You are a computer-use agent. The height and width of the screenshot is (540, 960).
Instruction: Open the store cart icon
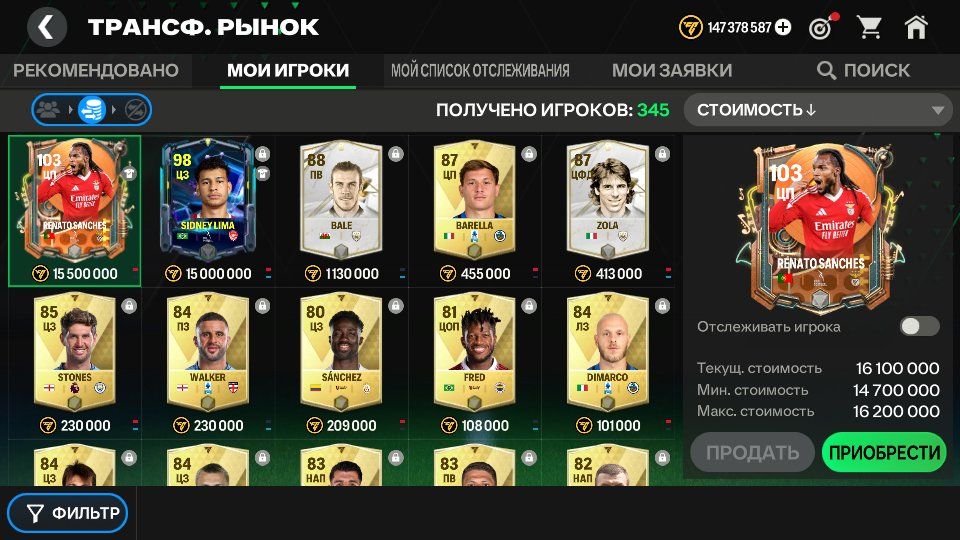[869, 27]
